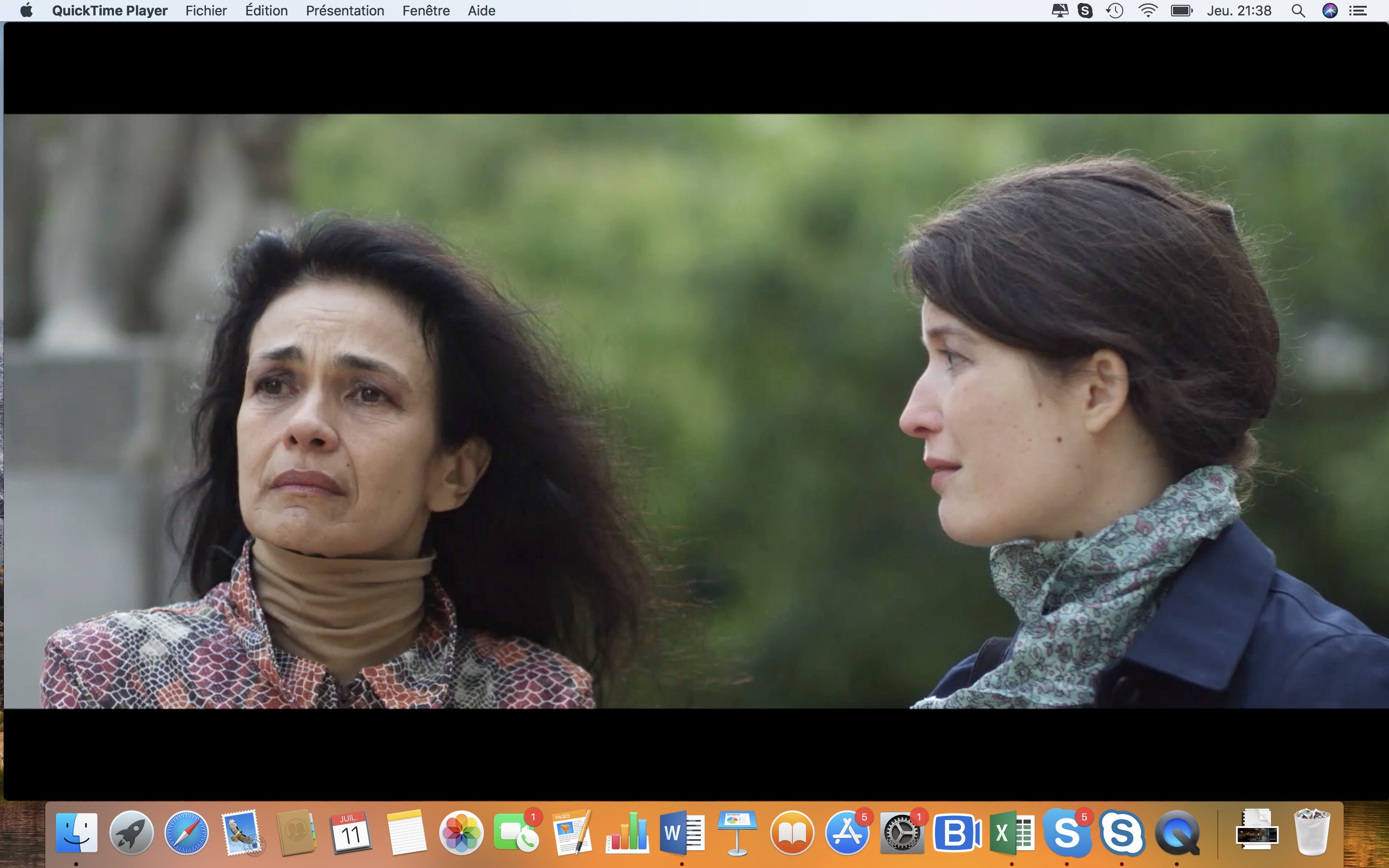Click the video frame to show controls
Screen dimensions: 1389x868
click(x=694, y=410)
